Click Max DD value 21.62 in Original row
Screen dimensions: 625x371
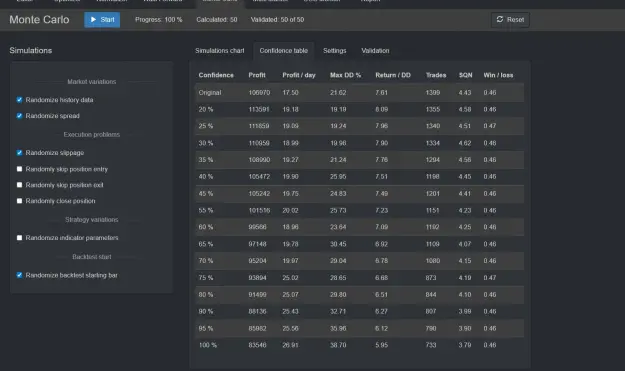pyautogui.click(x=338, y=92)
